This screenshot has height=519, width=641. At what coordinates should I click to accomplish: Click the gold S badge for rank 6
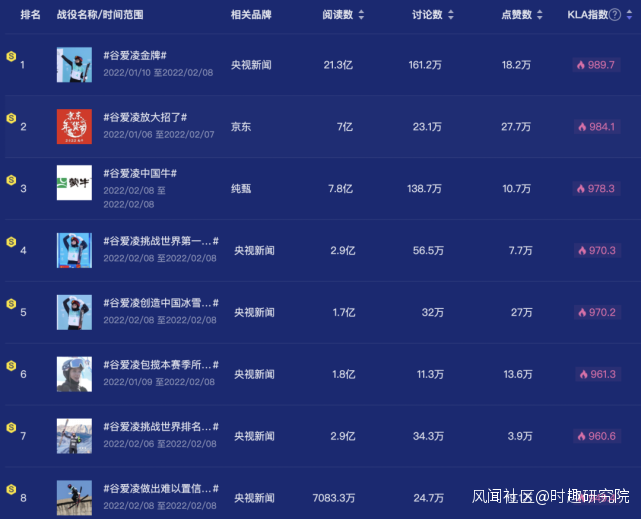(x=11, y=365)
